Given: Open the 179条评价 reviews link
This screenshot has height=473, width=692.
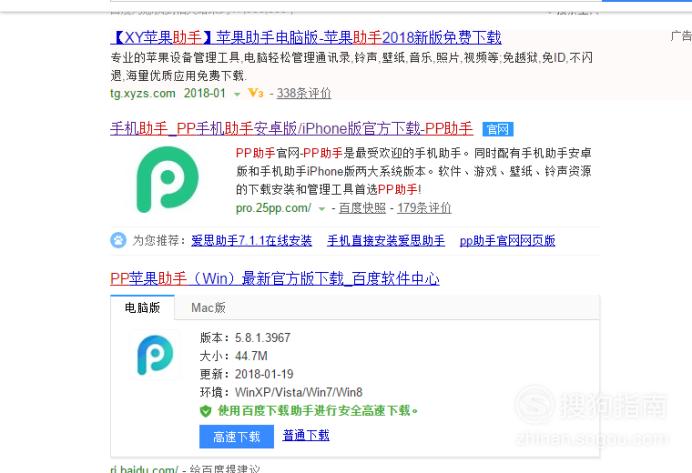Looking at the screenshot, I should coord(424,208).
